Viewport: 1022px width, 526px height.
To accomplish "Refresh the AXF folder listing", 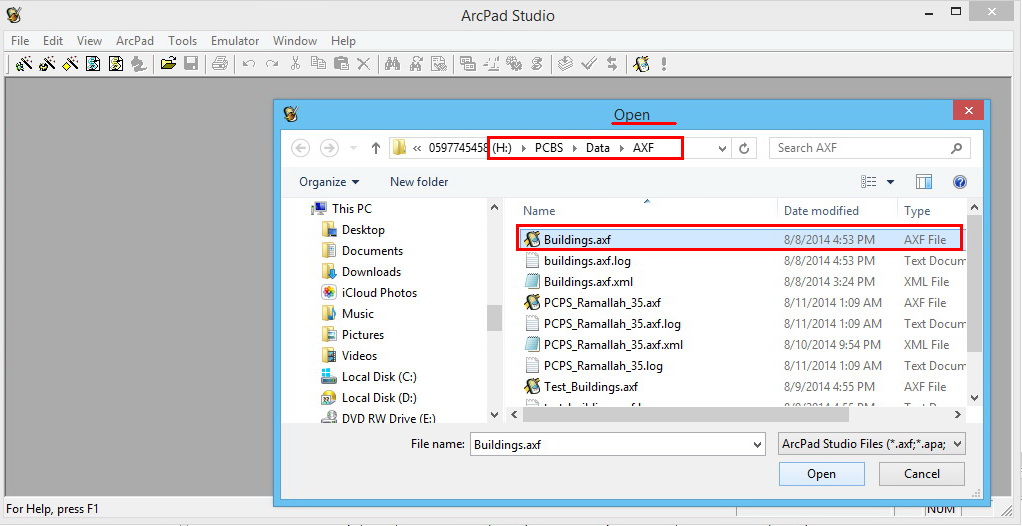I will pos(744,148).
